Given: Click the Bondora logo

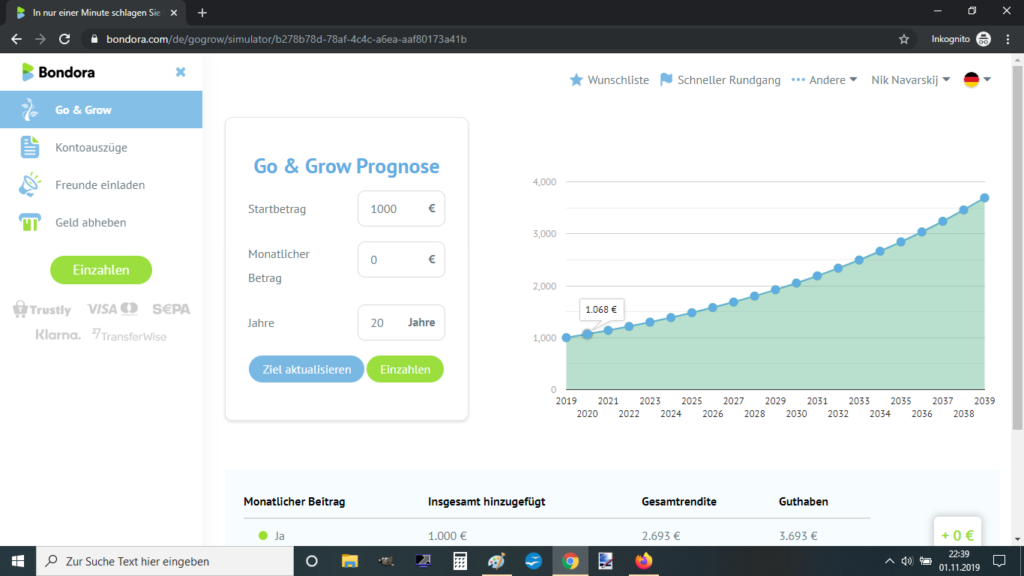Looking at the screenshot, I should (58, 72).
